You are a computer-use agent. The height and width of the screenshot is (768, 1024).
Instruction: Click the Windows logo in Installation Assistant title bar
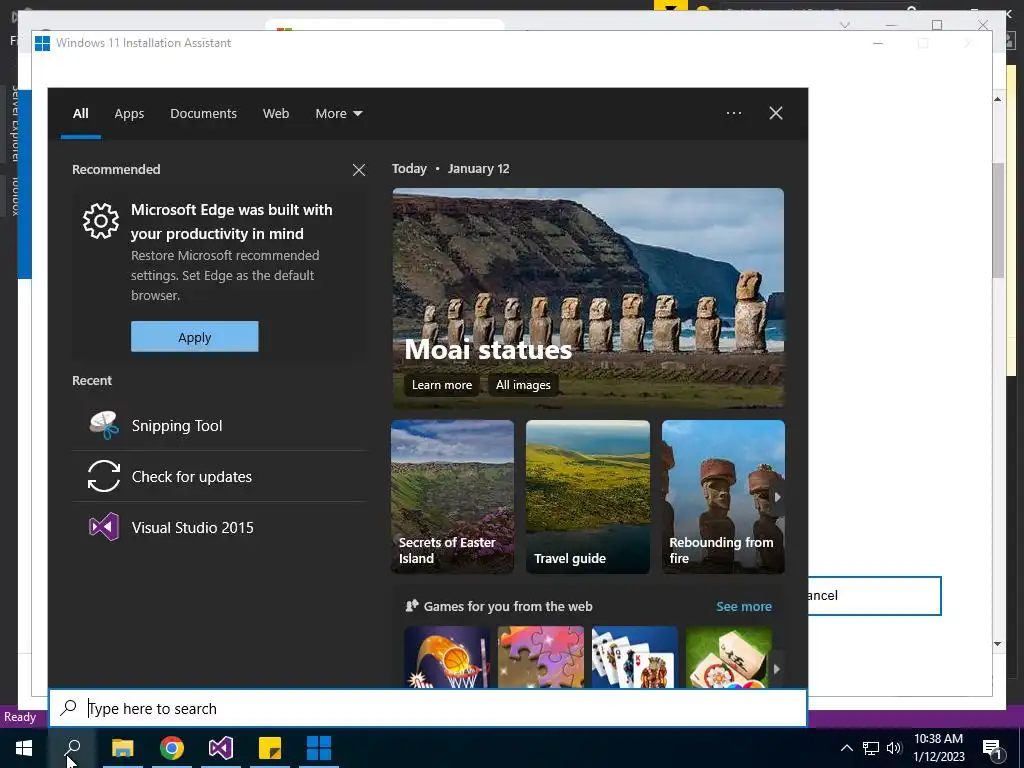[42, 43]
